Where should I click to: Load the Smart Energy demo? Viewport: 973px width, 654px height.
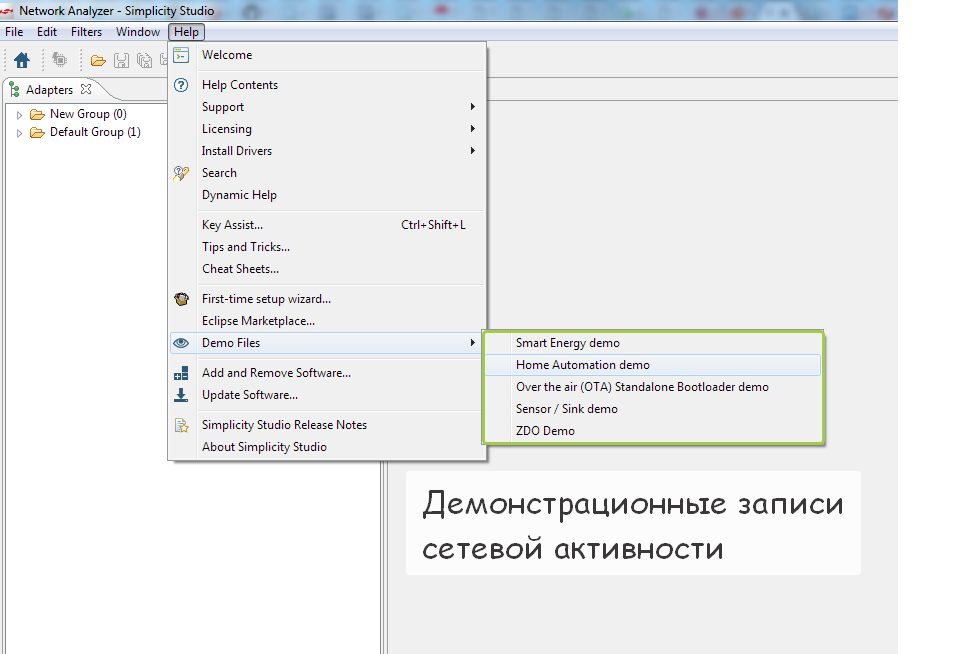[x=653, y=343]
